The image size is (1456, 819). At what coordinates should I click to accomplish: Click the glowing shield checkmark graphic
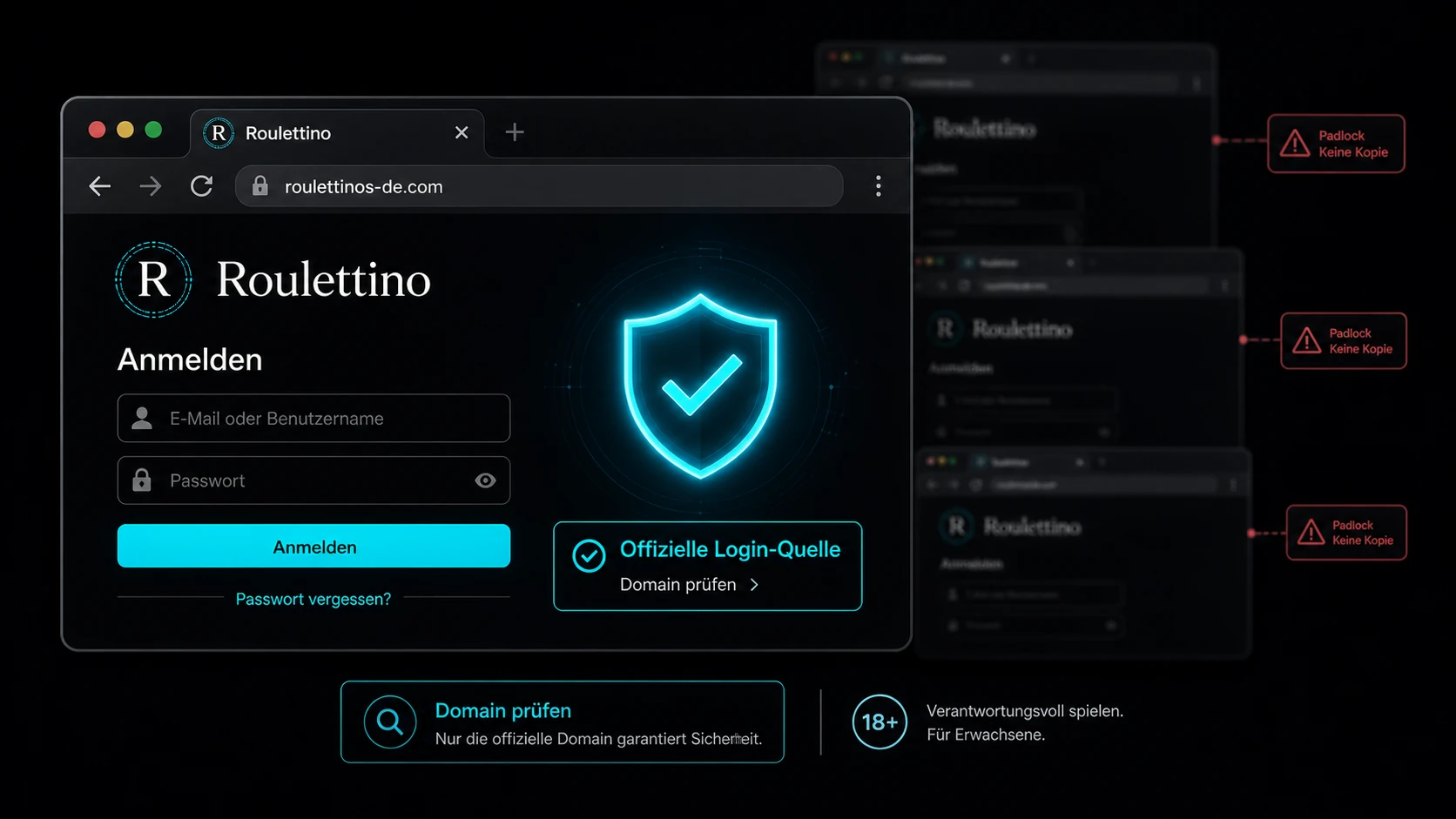700,386
